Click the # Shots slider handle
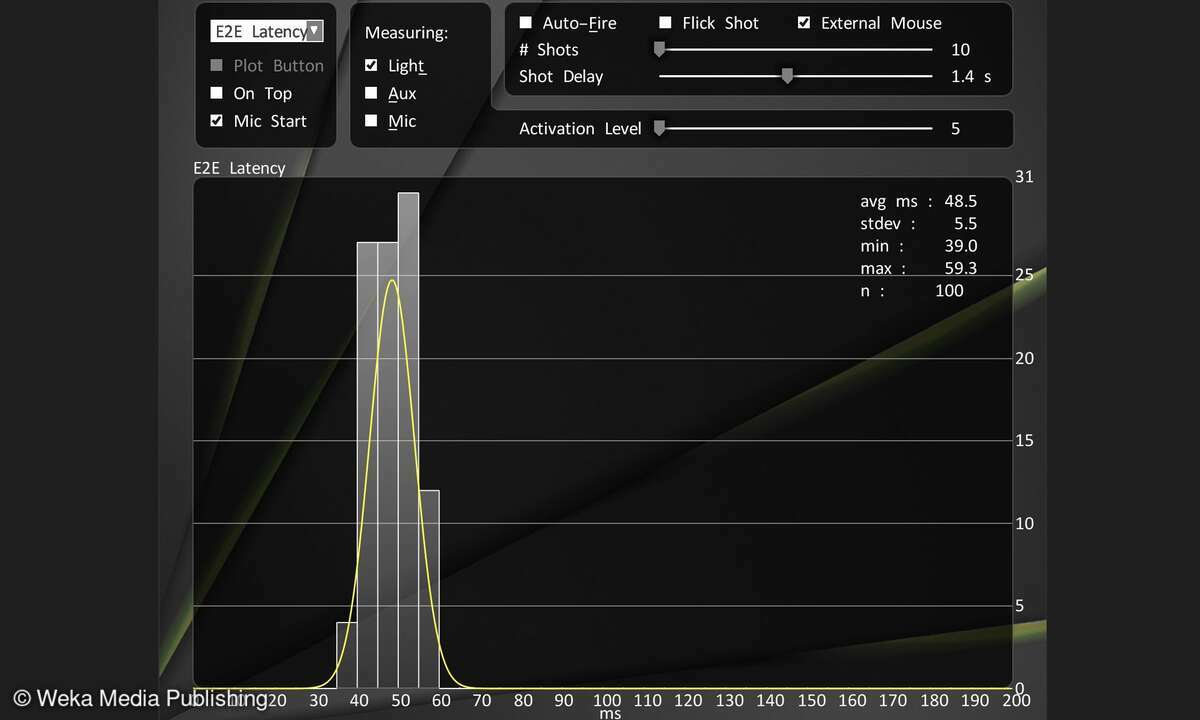This screenshot has height=720, width=1200. click(659, 49)
